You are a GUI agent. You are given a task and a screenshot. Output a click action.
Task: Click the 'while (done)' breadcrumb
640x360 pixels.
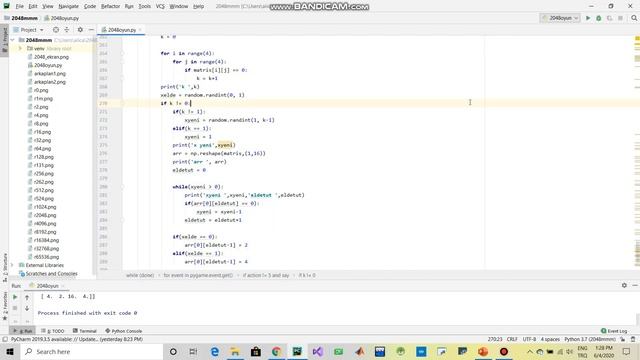pyautogui.click(x=140, y=276)
